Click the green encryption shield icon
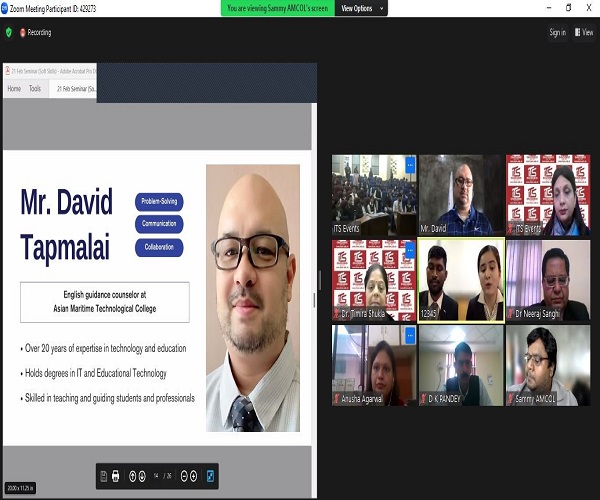This screenshot has width=600, height=500. pyautogui.click(x=9, y=33)
